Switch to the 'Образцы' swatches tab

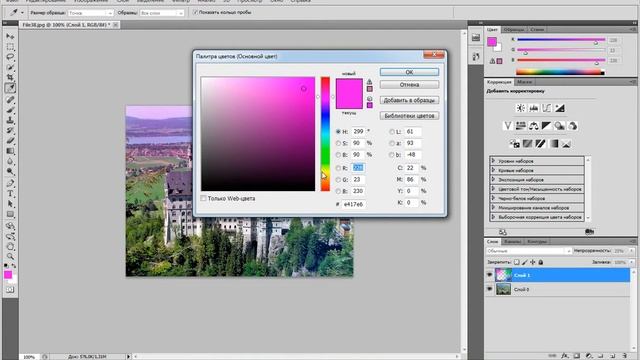(513, 29)
